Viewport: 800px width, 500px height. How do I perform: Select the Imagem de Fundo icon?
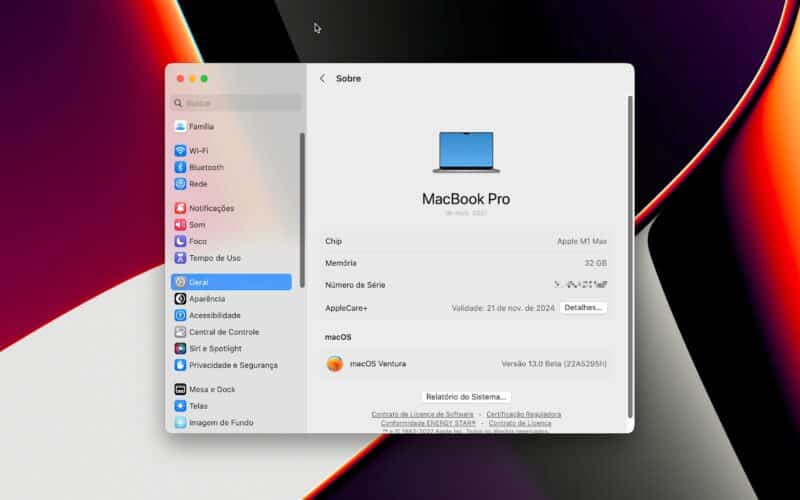pos(180,422)
